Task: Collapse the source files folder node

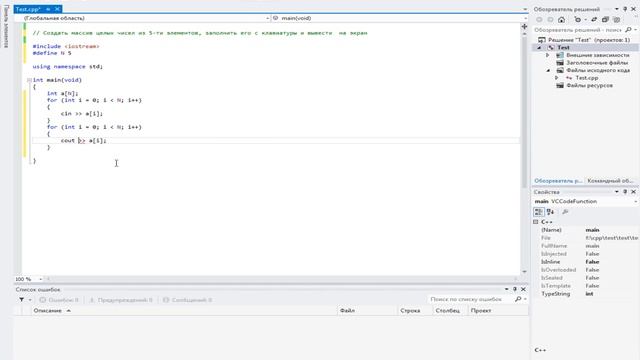Action: [548, 71]
